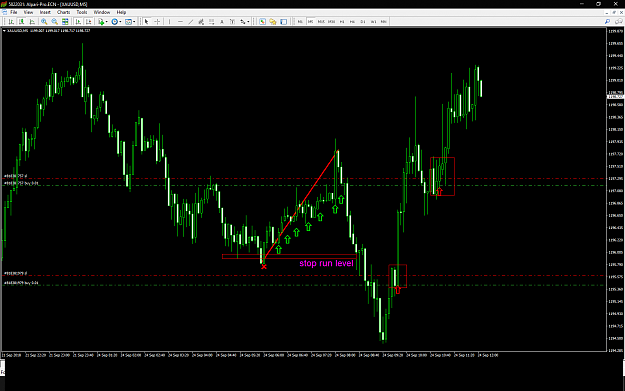Screen dimensions: 625x391
Task: Switch chart to candlesticks type
Action: [22, 22]
